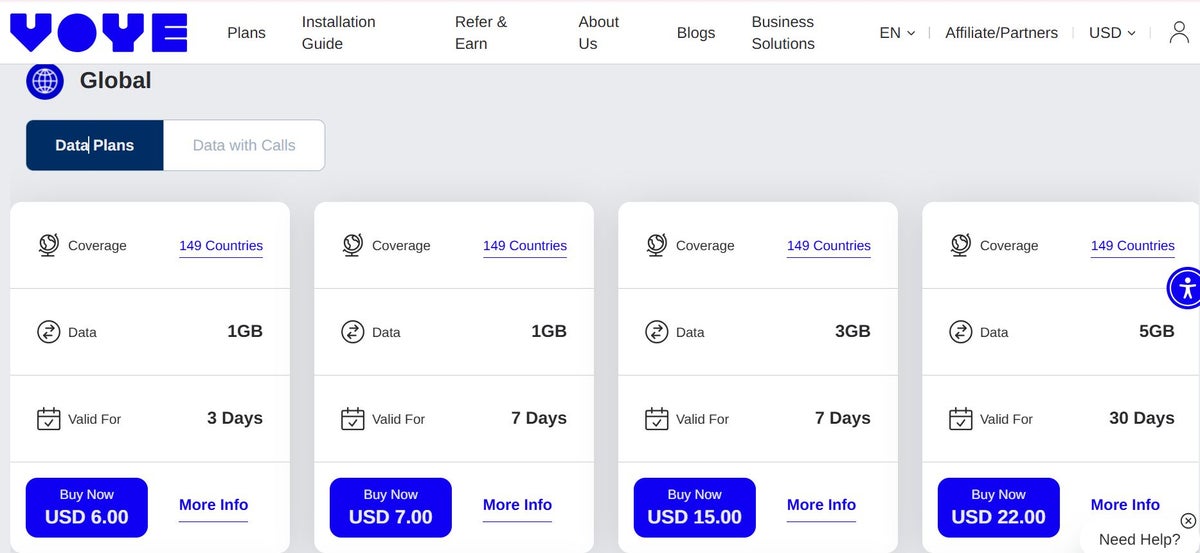
Task: Click the VOYE logo
Action: click(x=98, y=32)
